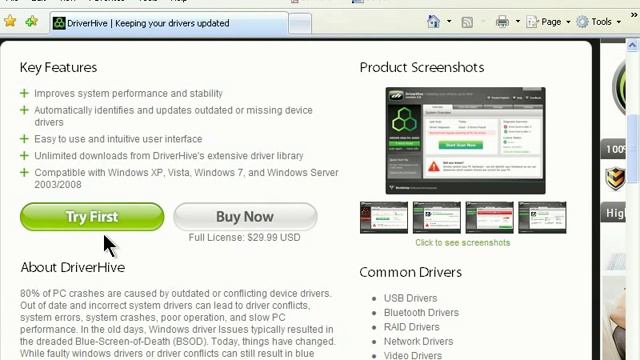Viewport: 640px width, 360px height.
Task: Click the About DriverHive heading
Action: (x=73, y=267)
